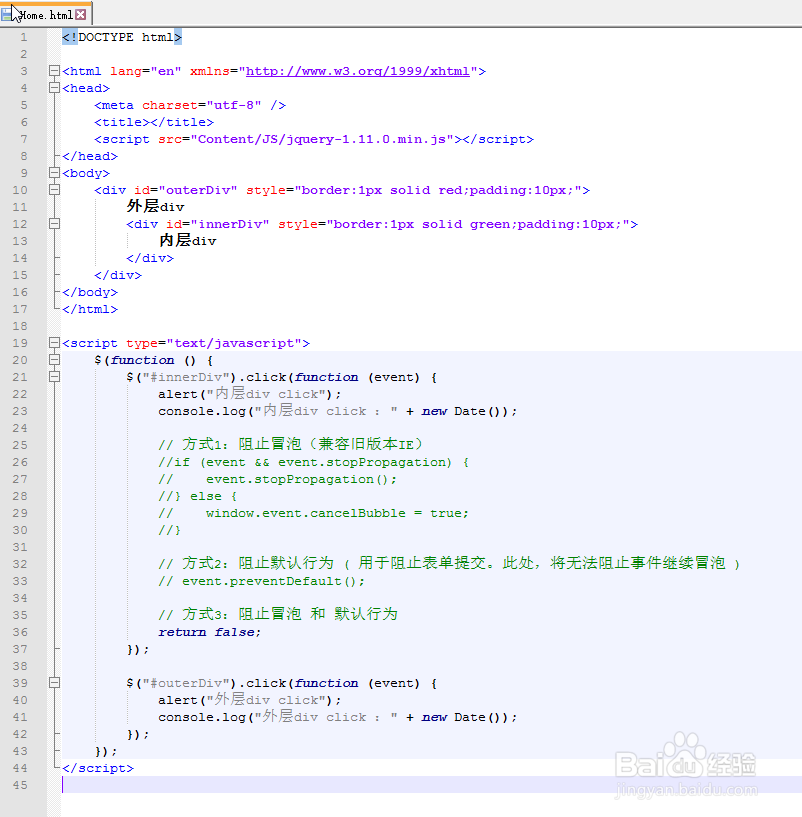
Task: Click alert("外层div click") statement
Action: (x=250, y=700)
